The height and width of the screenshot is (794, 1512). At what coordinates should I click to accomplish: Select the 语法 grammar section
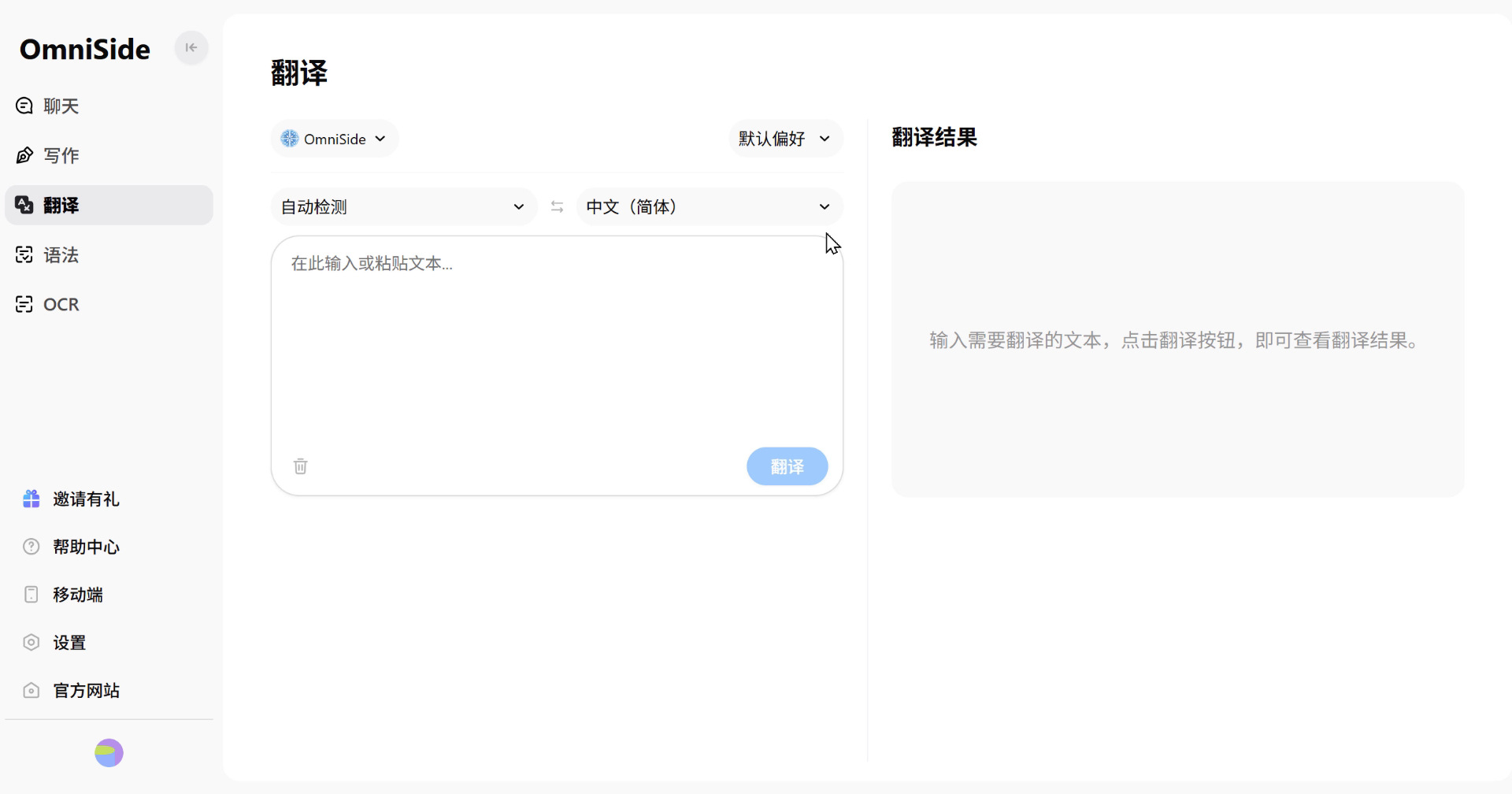click(x=61, y=255)
